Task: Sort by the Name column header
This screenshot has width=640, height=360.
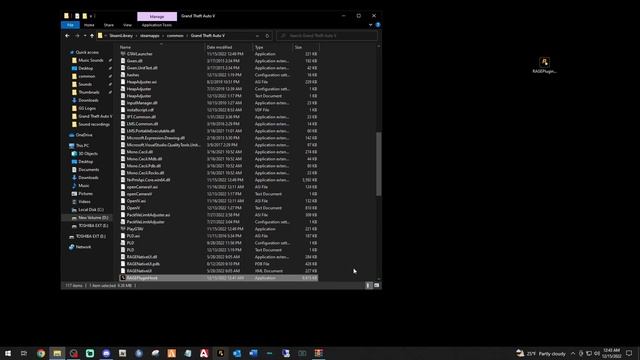Action: pyautogui.click(x=161, y=47)
